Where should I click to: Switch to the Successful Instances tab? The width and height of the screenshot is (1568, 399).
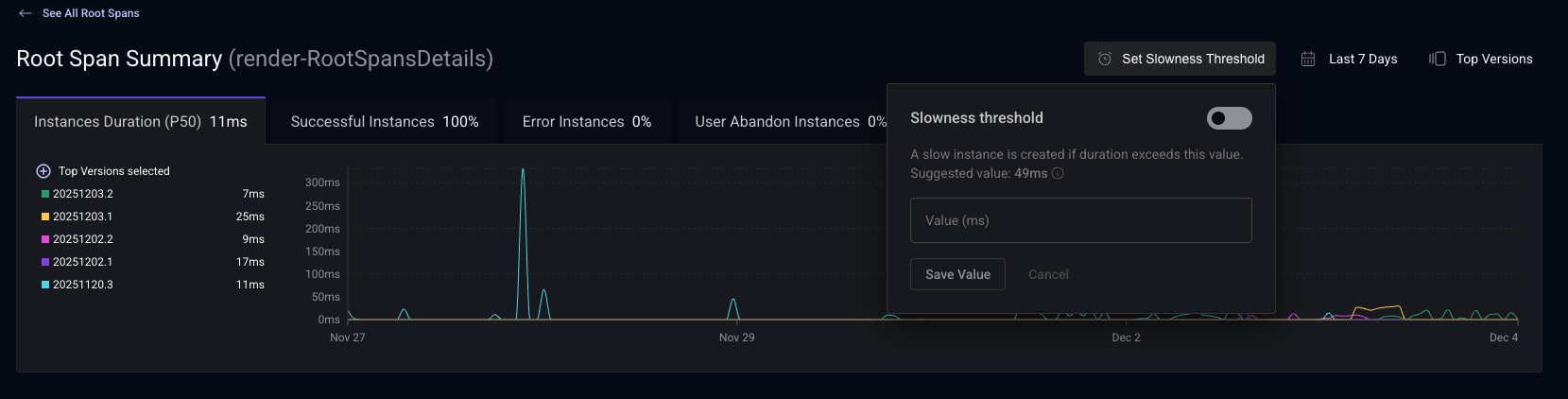click(385, 122)
